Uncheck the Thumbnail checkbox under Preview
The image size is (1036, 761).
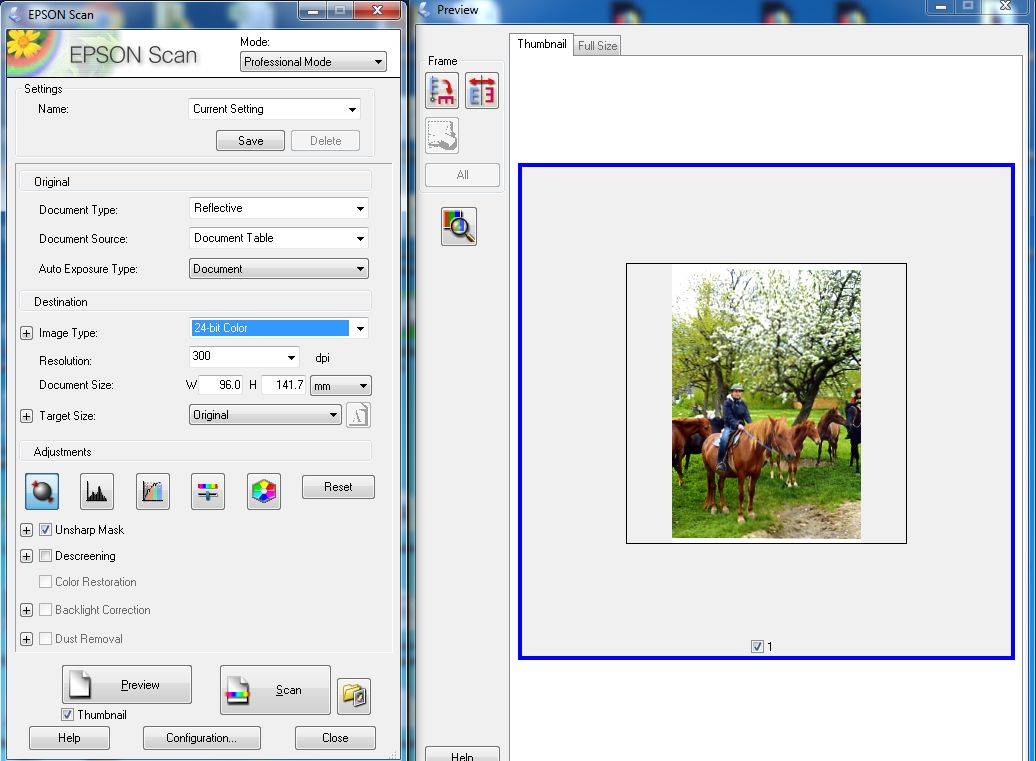point(67,715)
